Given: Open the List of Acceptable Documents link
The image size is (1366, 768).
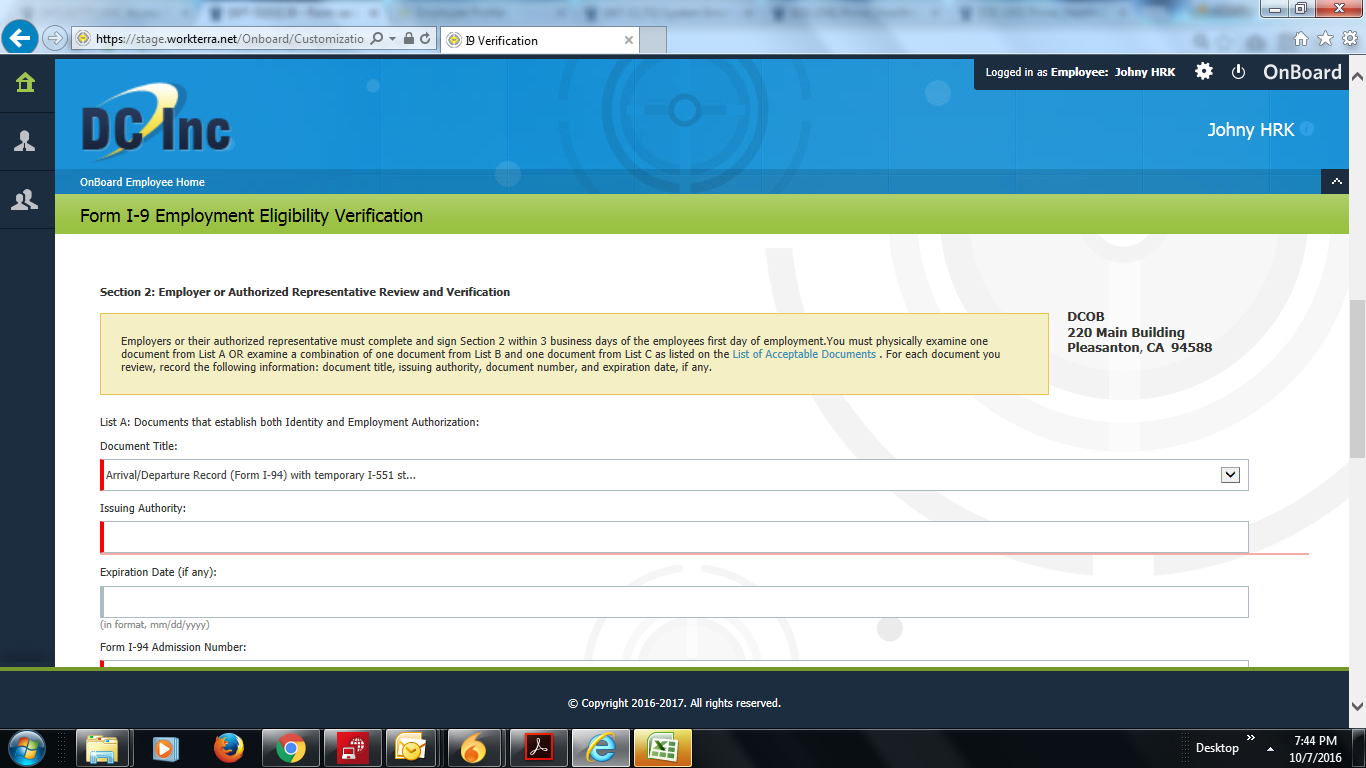Looking at the screenshot, I should point(804,354).
